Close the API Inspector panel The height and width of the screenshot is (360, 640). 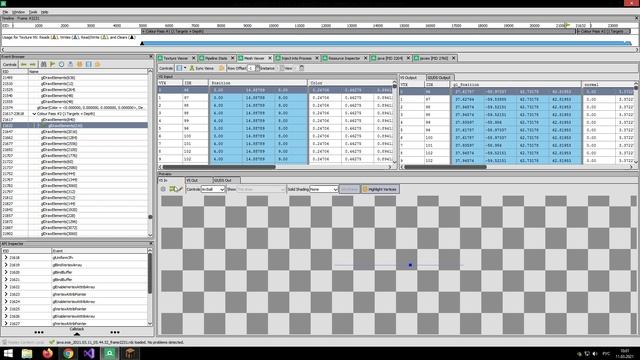click(151, 244)
